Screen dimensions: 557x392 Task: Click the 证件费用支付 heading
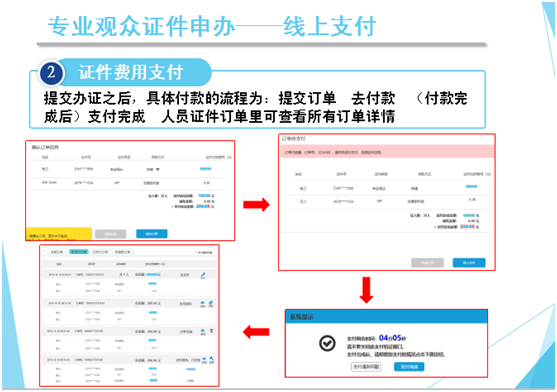click(x=131, y=72)
